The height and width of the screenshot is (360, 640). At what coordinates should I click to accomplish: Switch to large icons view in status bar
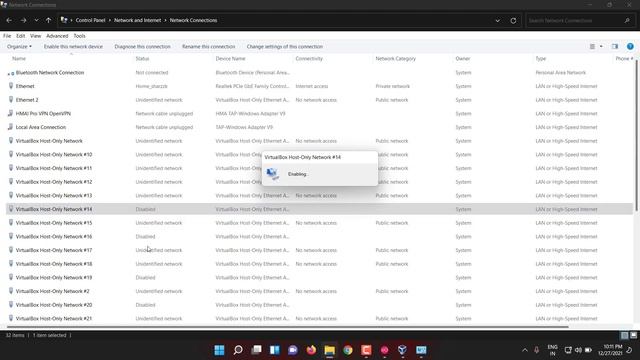pyautogui.click(x=633, y=336)
